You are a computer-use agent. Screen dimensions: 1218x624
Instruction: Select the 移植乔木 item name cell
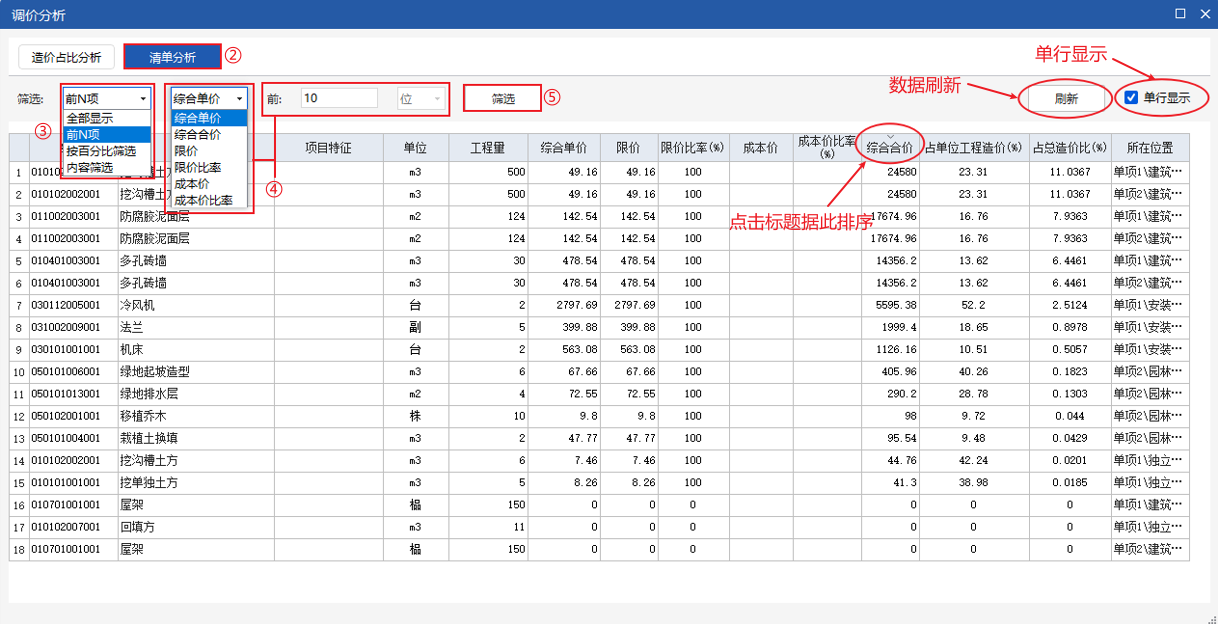point(195,416)
